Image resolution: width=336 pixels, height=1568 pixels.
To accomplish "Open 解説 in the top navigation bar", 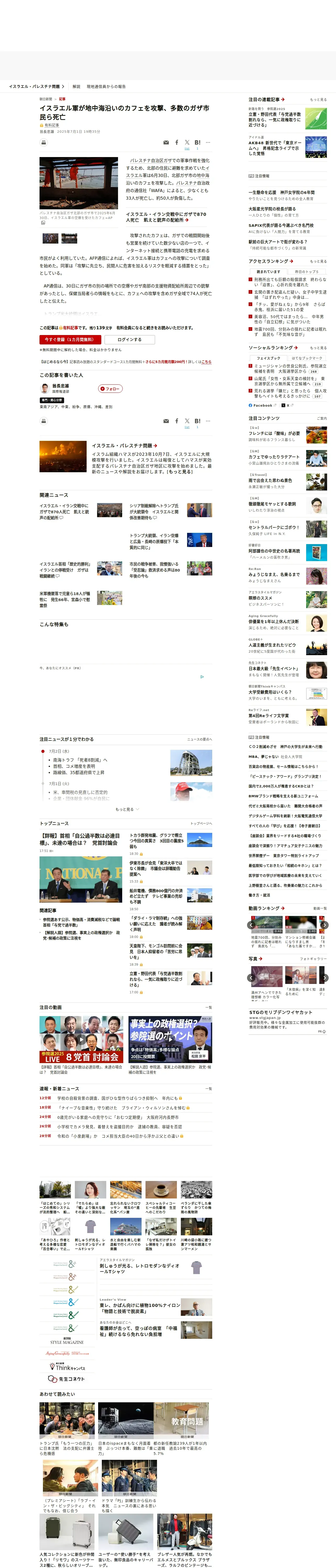I will [x=76, y=87].
